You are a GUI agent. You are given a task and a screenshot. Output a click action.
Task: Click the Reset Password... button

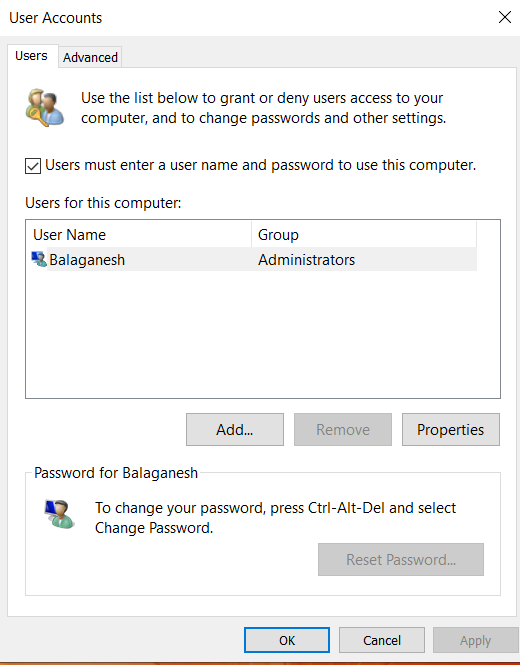pyautogui.click(x=401, y=559)
